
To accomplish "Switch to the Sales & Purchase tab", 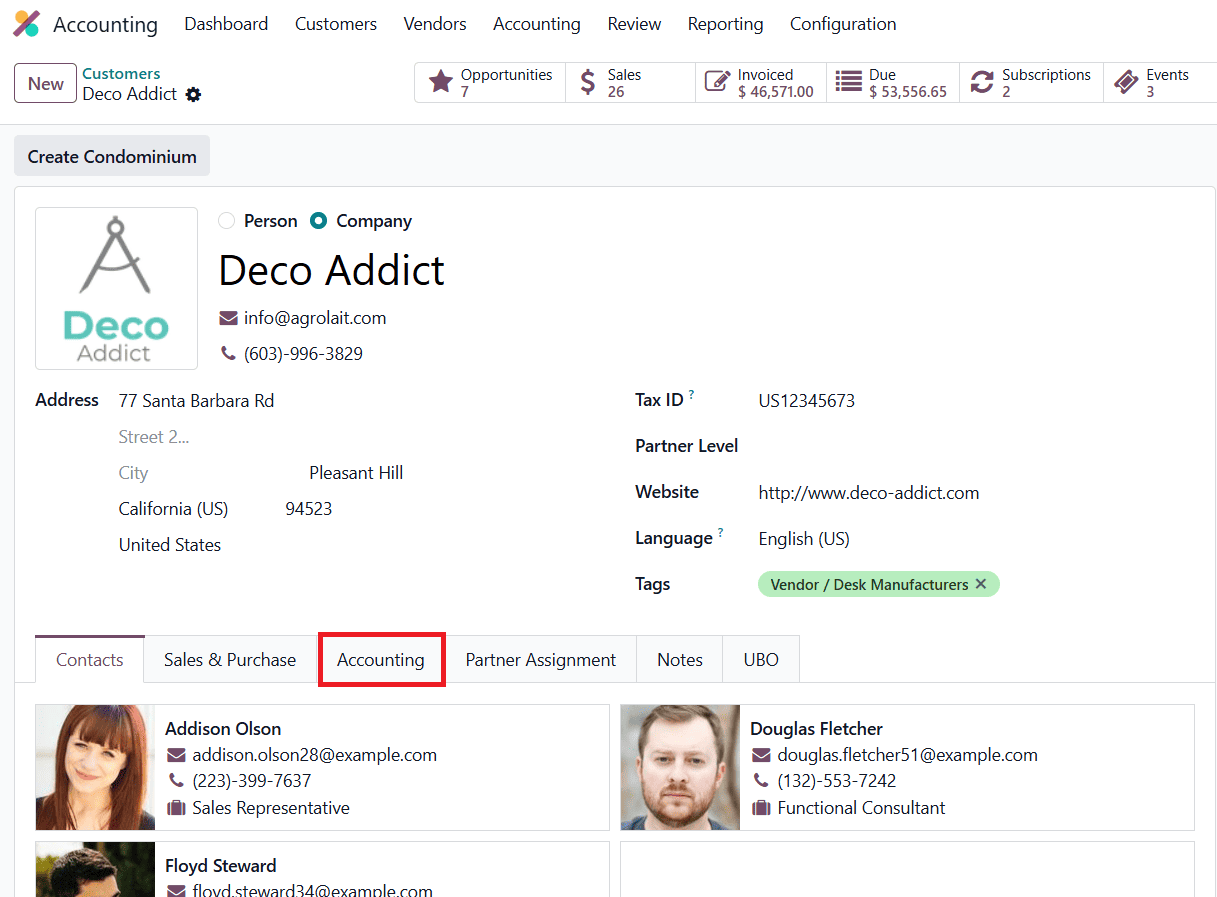I will (x=229, y=659).
